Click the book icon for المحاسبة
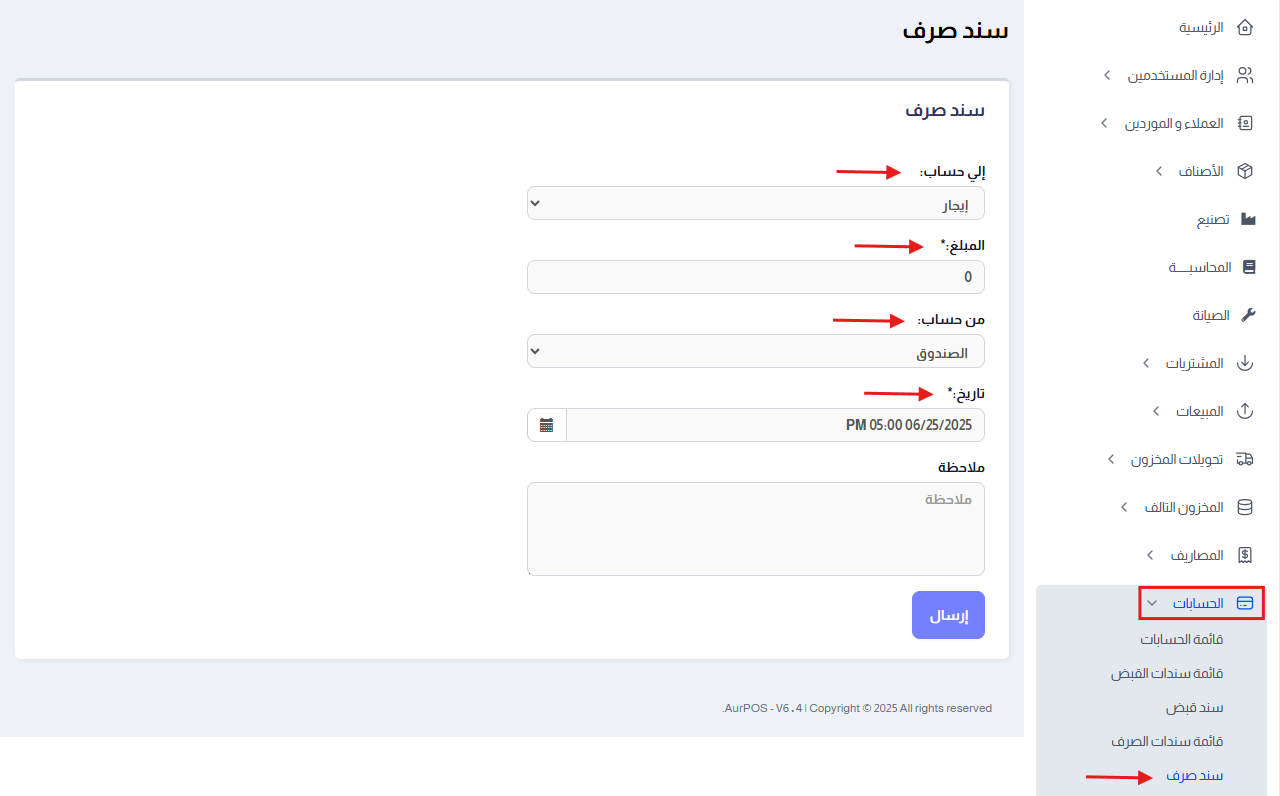Viewport: 1280px width, 796px height. point(1248,267)
